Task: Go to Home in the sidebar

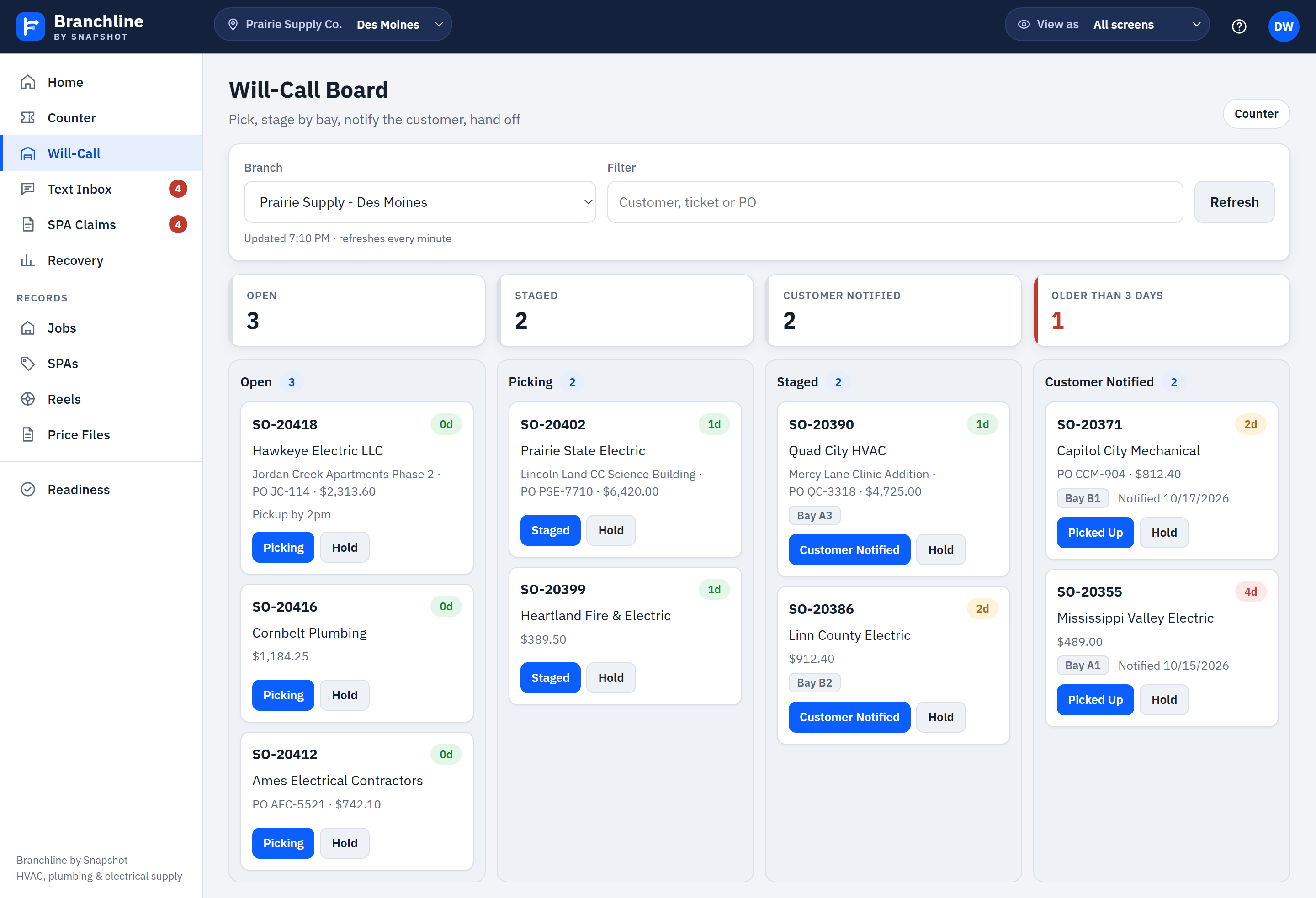Action: 101,82
